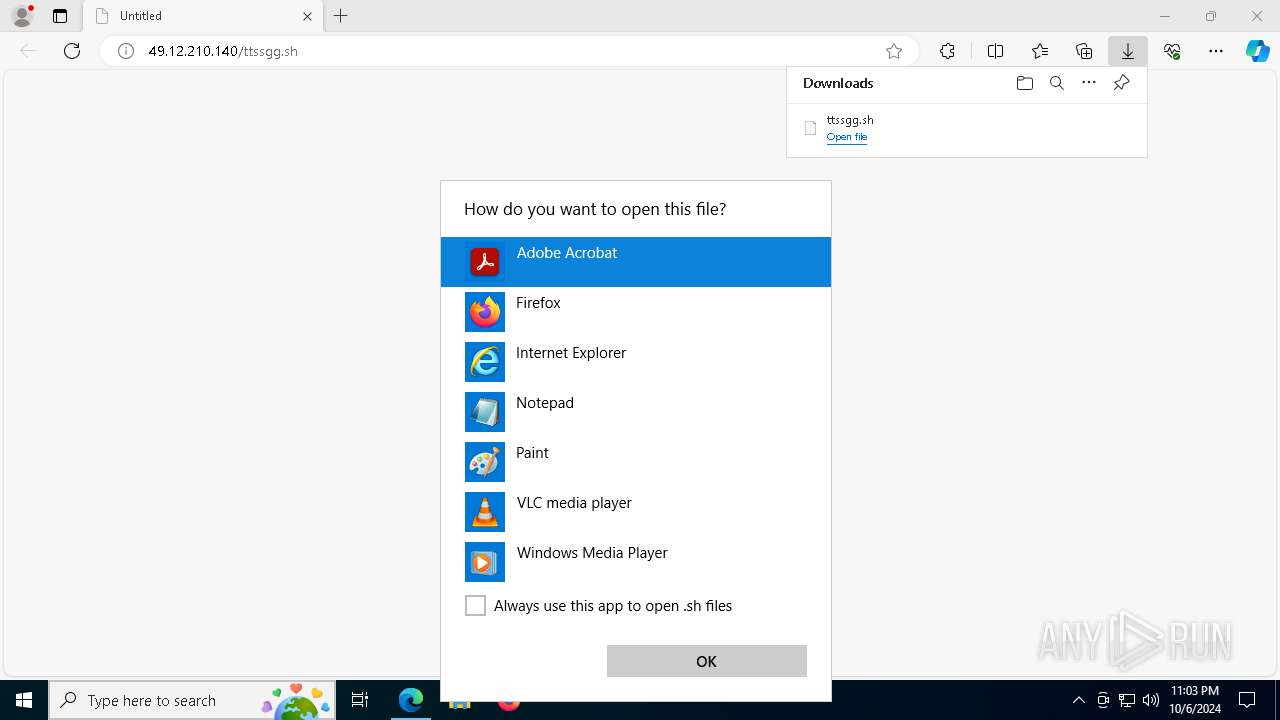The height and width of the screenshot is (720, 1280).
Task: Open more options in Downloads panel
Action: (1089, 83)
